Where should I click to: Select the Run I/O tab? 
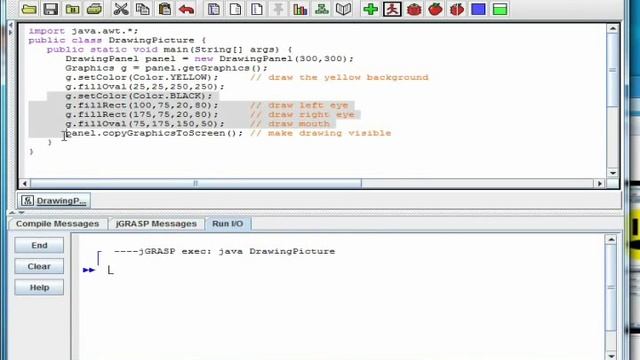[x=228, y=224]
